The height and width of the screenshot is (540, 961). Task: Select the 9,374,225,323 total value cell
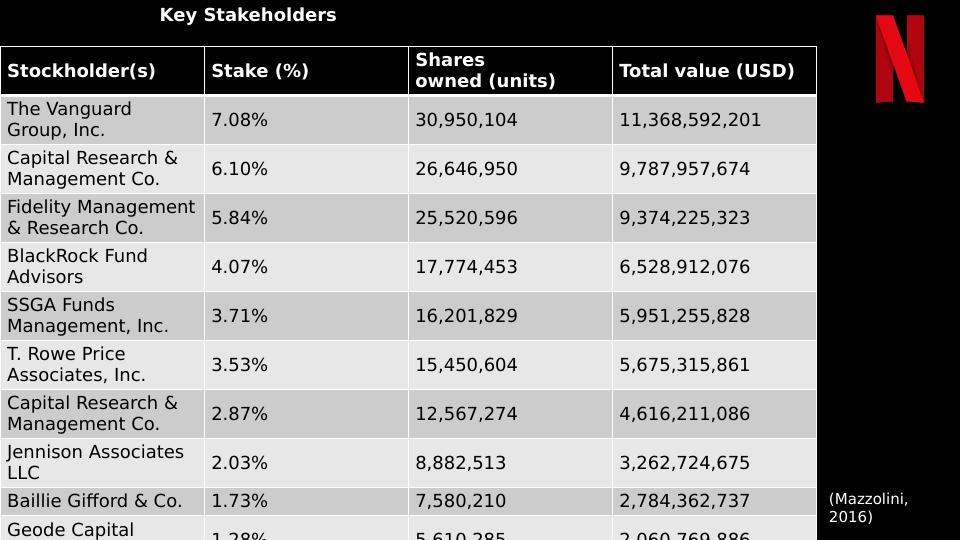[x=684, y=218]
